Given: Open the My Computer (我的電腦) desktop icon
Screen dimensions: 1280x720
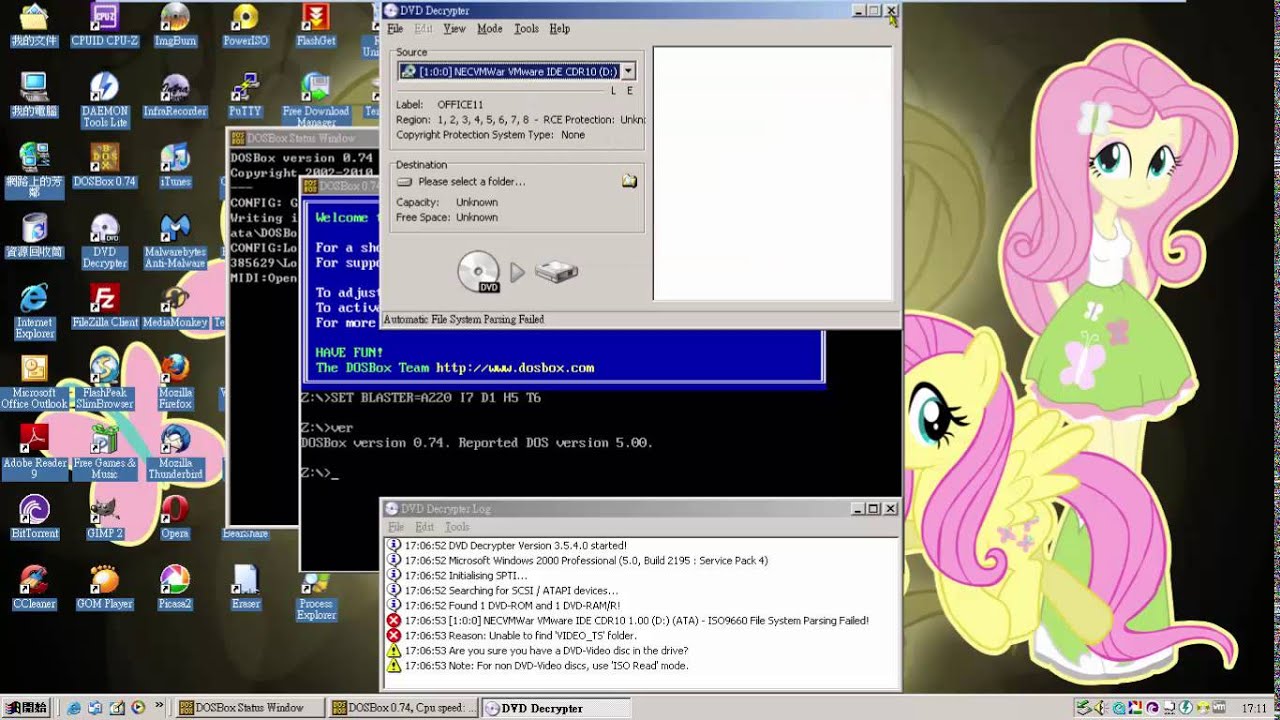Looking at the screenshot, I should pos(35,96).
